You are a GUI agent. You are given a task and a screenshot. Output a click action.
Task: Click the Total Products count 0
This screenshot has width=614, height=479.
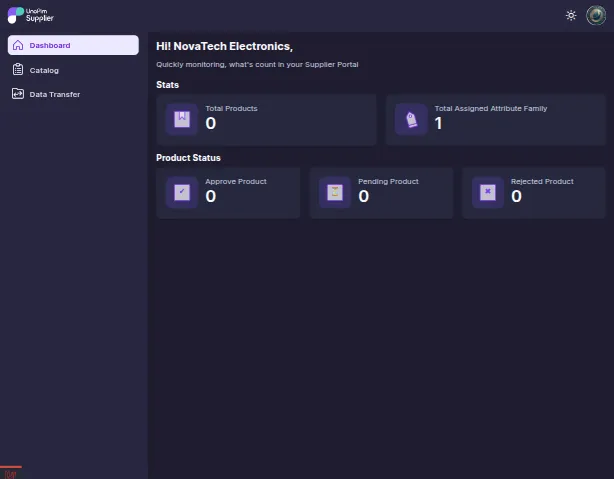pos(211,123)
